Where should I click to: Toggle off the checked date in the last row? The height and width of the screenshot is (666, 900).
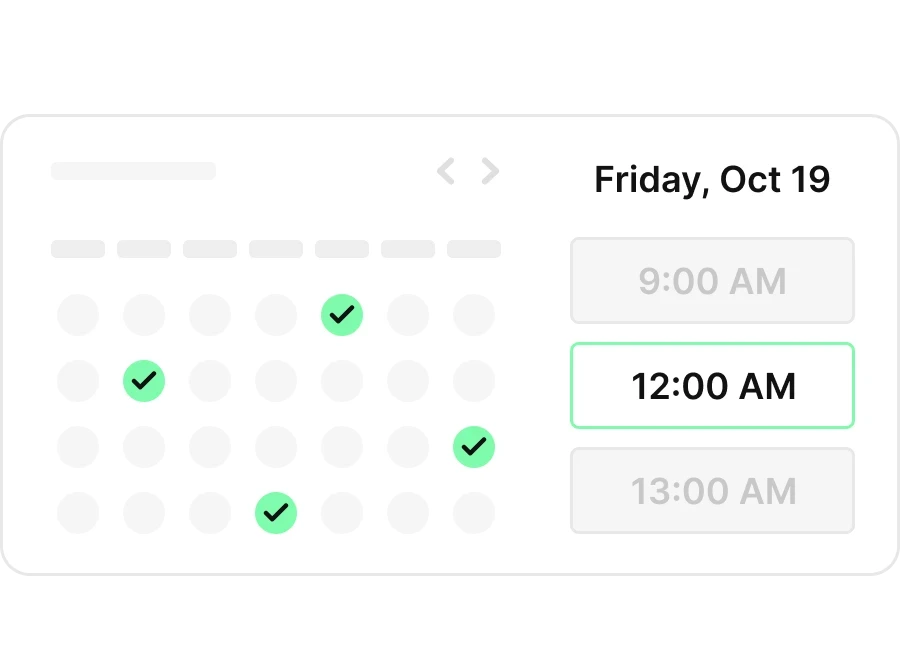[x=276, y=513]
